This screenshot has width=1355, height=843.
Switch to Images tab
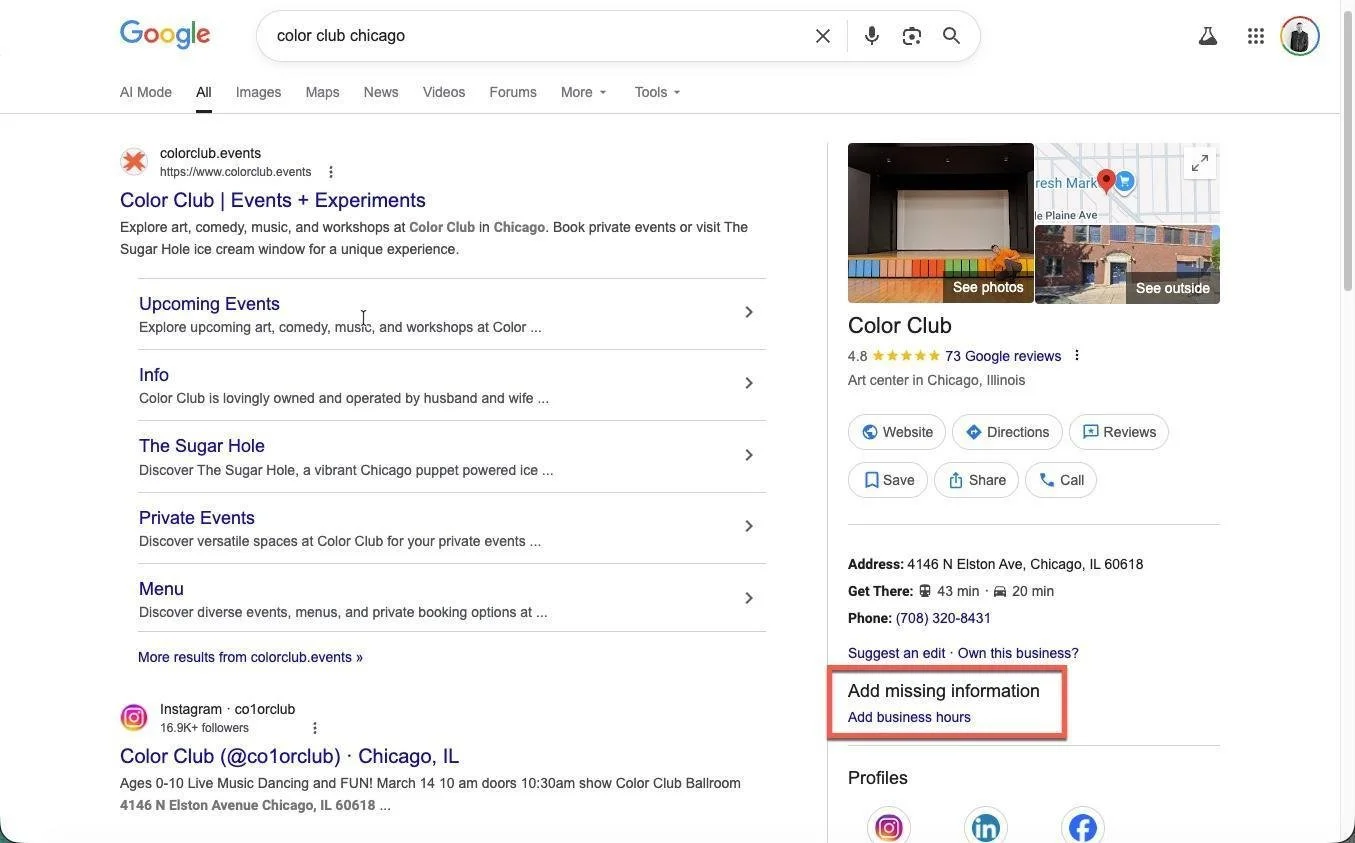point(258,92)
